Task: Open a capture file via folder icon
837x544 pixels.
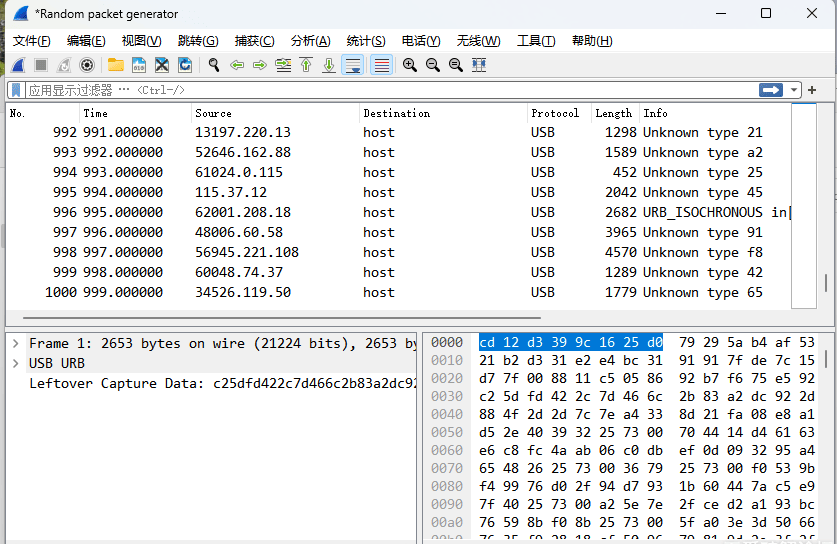Action: (116, 65)
